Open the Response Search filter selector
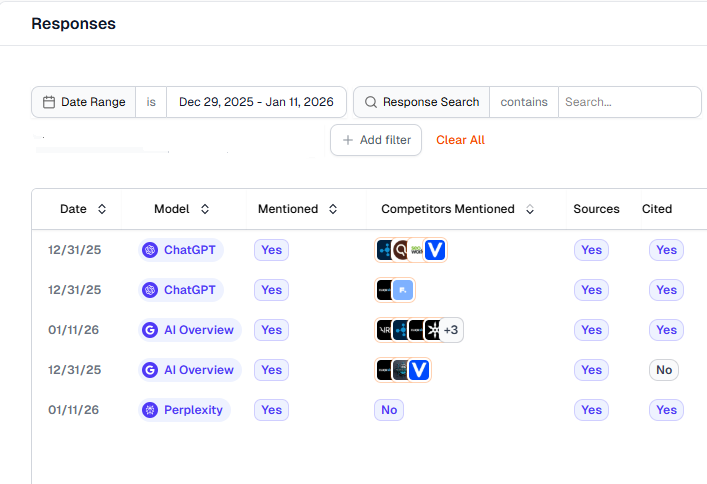Viewport: 707px width, 484px height. tap(422, 102)
